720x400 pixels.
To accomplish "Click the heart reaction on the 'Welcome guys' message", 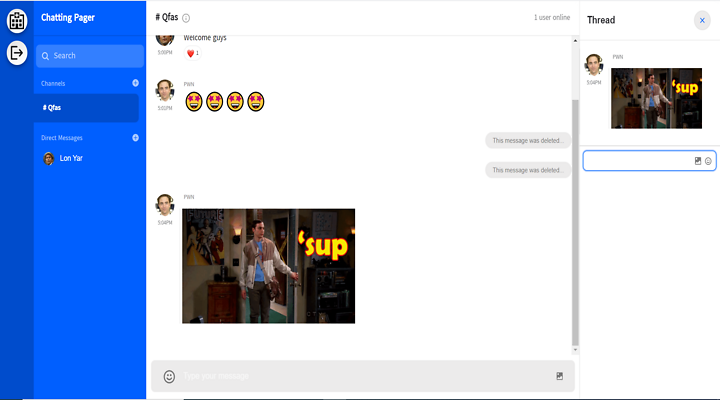I will 192,53.
